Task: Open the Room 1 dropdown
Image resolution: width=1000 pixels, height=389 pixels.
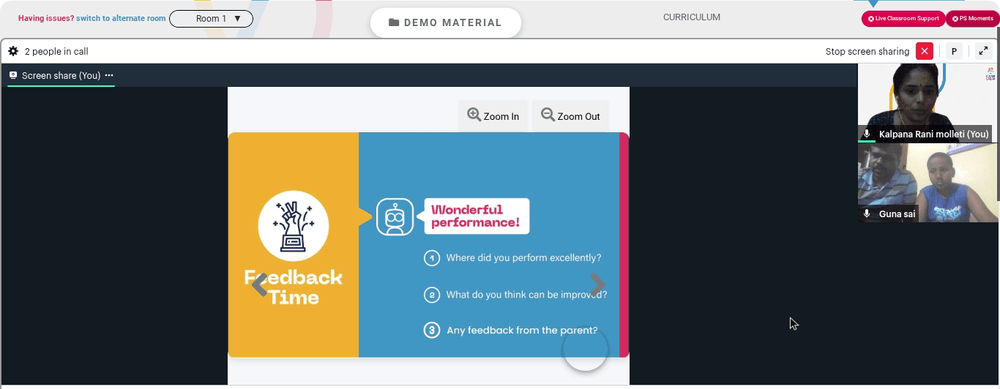Action: pos(211,18)
